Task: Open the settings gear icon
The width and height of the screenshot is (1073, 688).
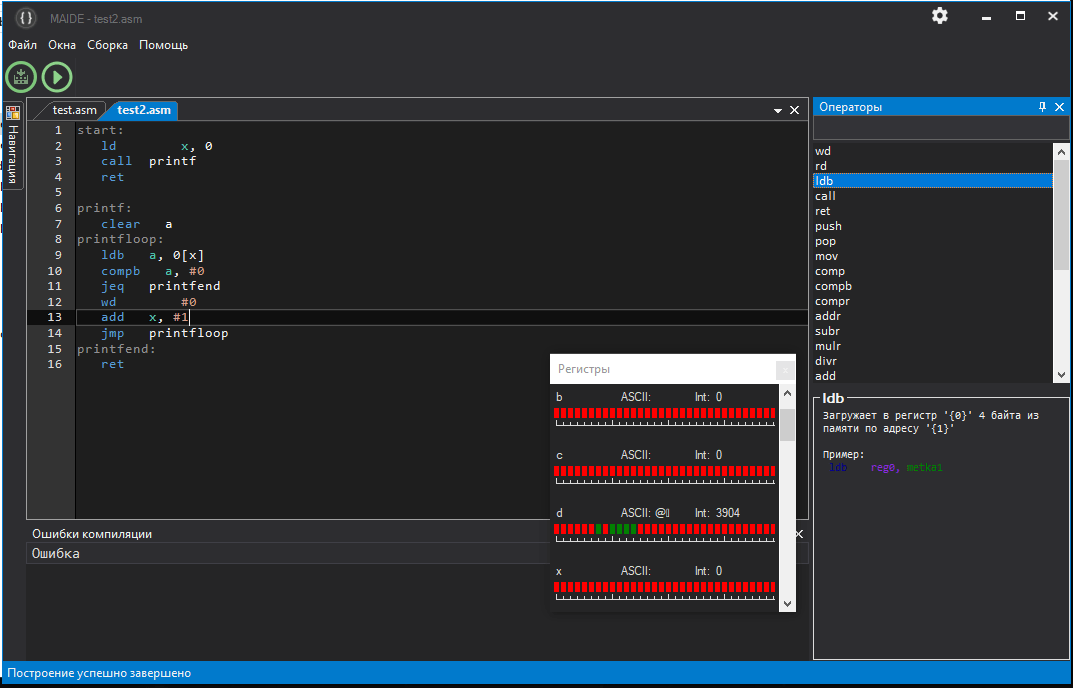Action: [x=938, y=15]
